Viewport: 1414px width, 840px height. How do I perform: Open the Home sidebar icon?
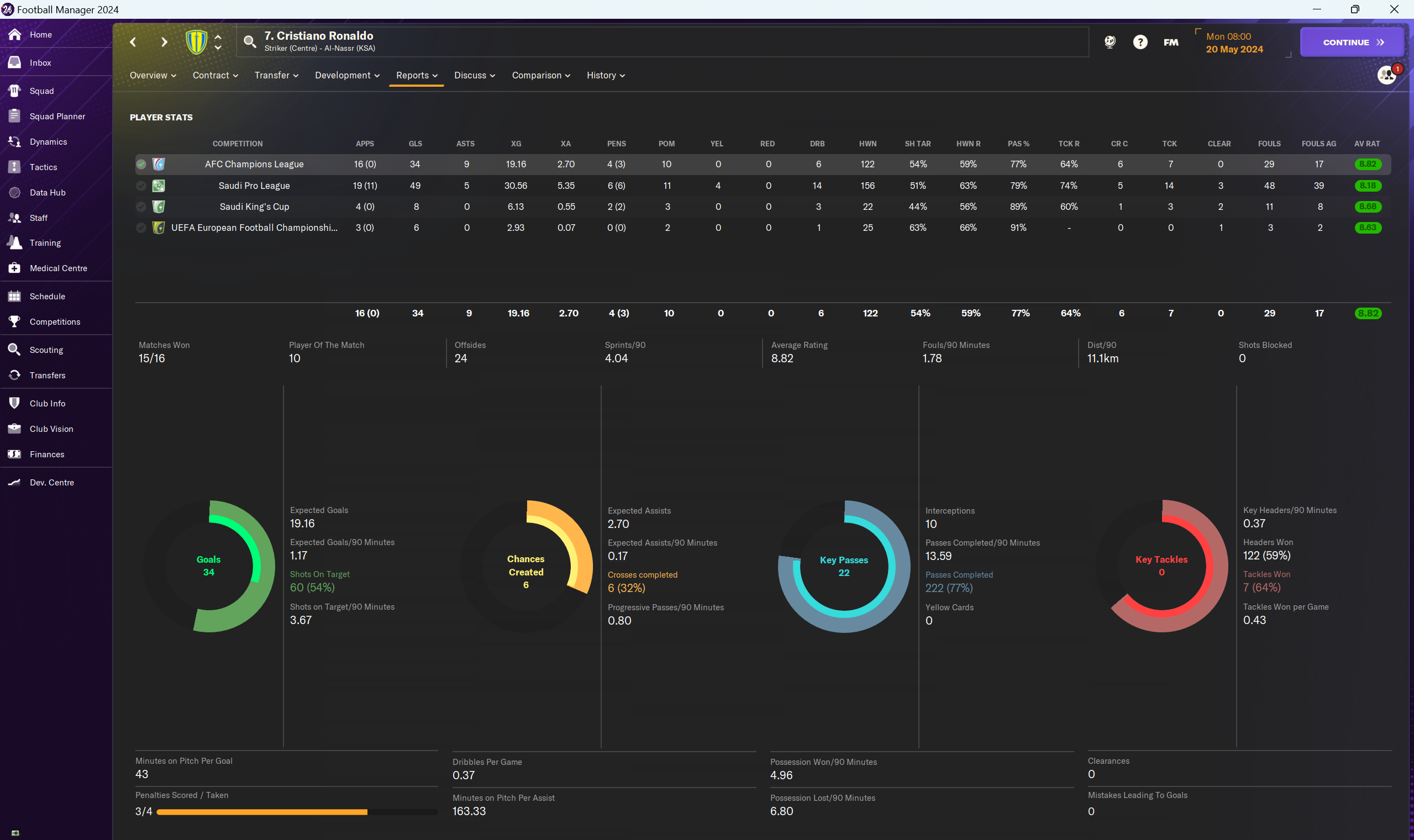click(15, 35)
